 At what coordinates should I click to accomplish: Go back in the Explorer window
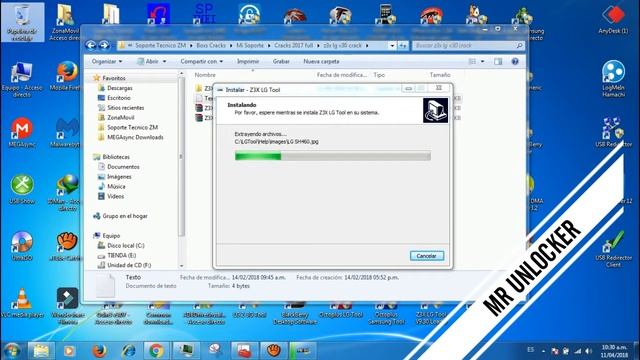[91, 45]
